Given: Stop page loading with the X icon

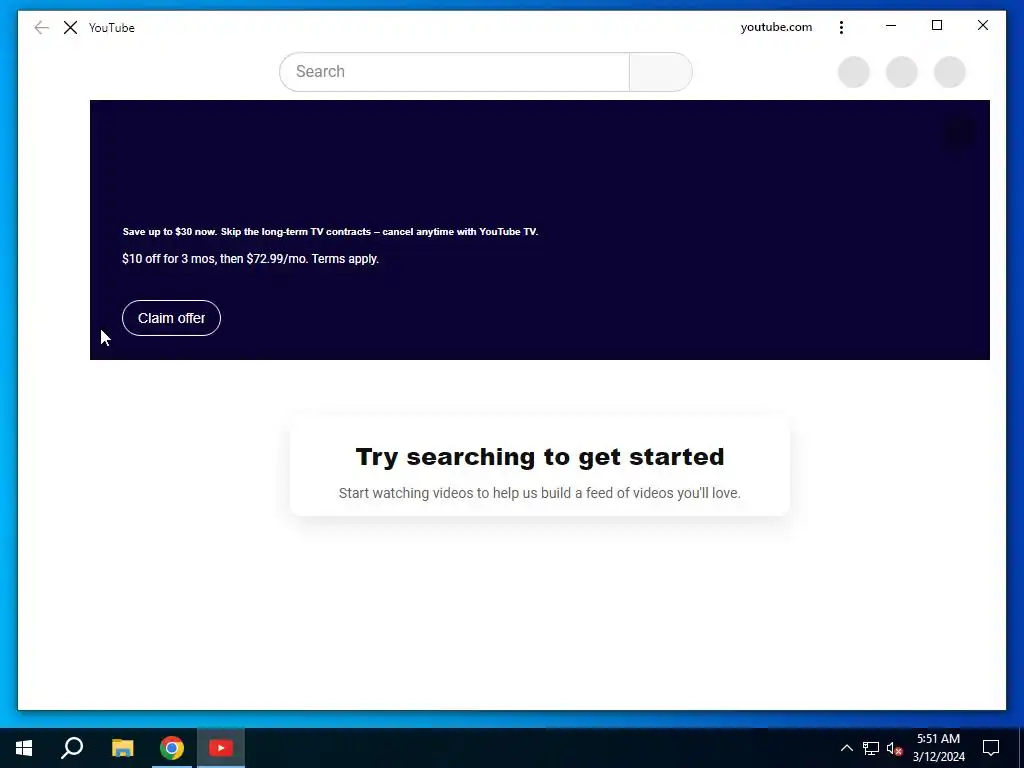Looking at the screenshot, I should click(71, 27).
